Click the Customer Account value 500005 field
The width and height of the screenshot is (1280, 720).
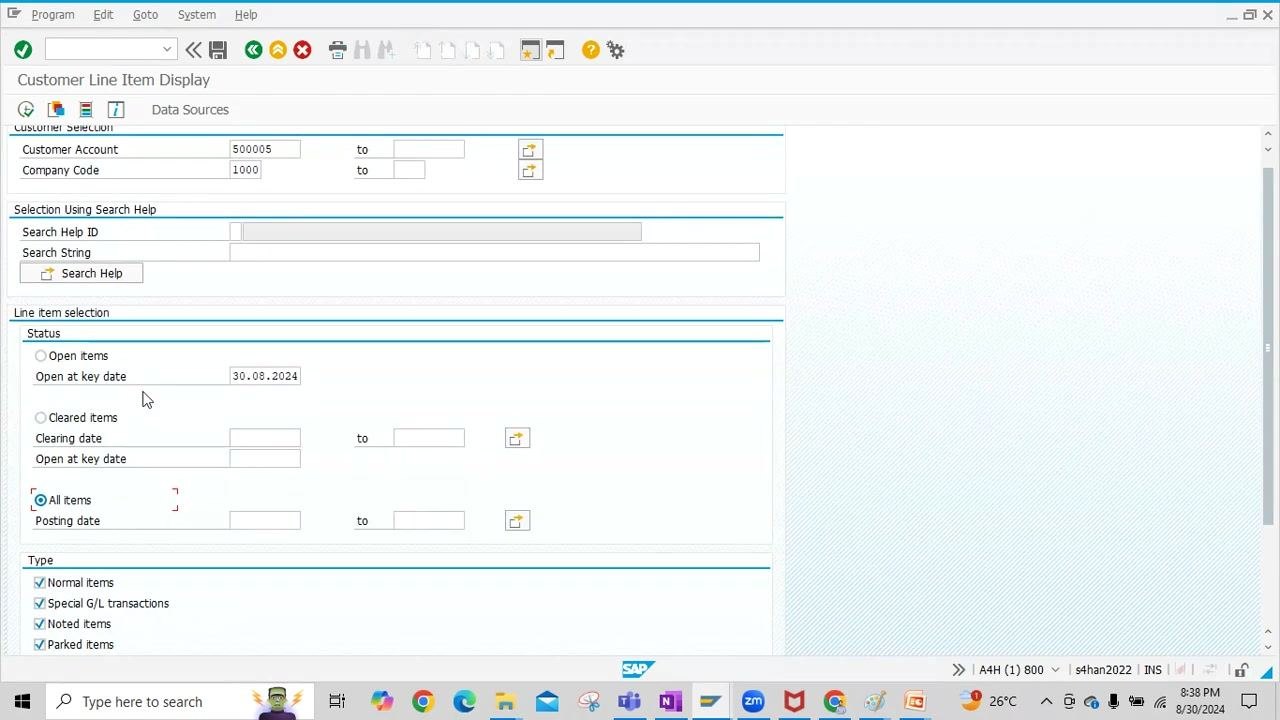[265, 150]
